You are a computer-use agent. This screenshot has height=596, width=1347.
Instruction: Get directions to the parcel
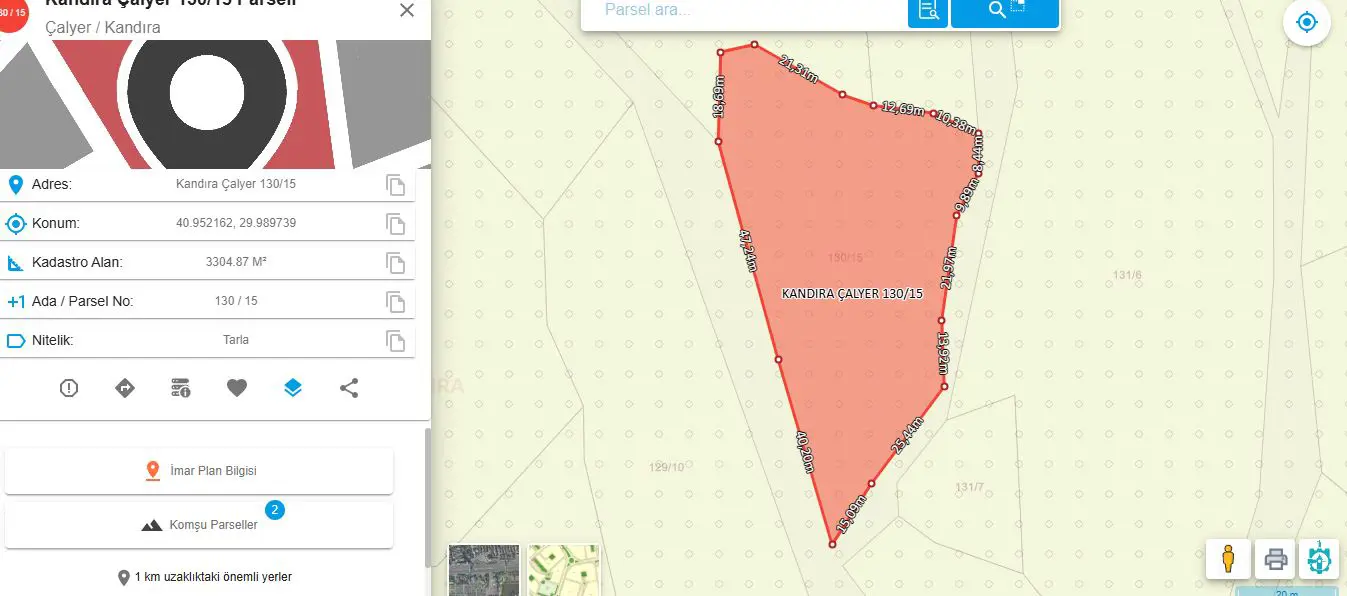(125, 388)
